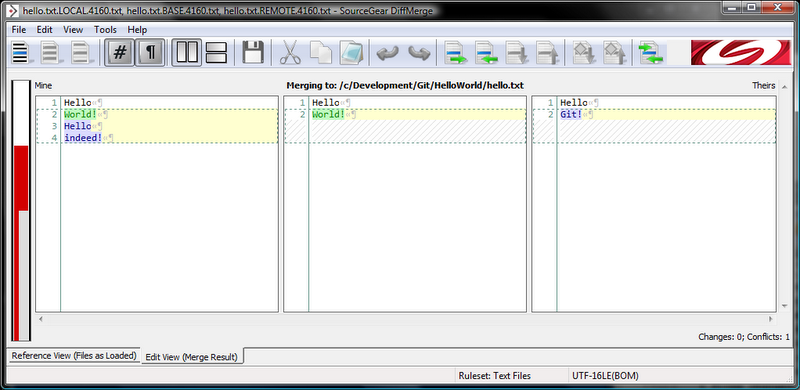This screenshot has width=800, height=390.
Task: Toggle line numbers with the # button
Action: 119,53
